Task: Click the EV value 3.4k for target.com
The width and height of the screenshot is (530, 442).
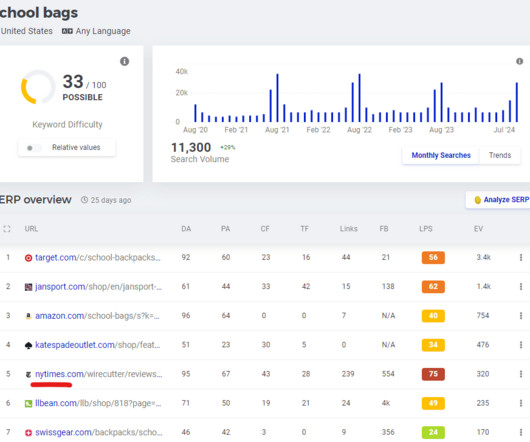Action: tap(483, 257)
